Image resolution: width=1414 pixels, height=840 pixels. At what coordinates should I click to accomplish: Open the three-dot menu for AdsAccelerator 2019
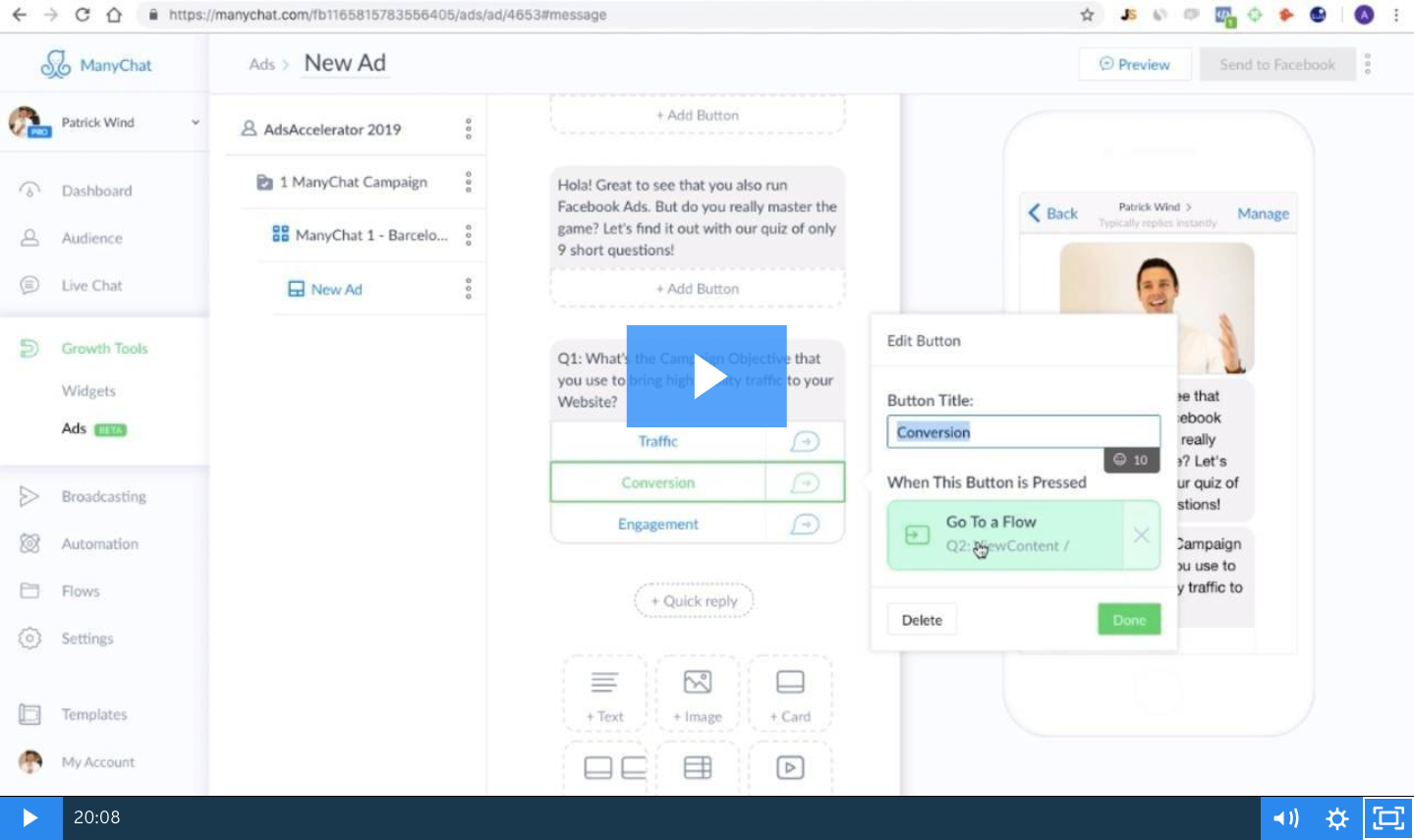pyautogui.click(x=469, y=129)
